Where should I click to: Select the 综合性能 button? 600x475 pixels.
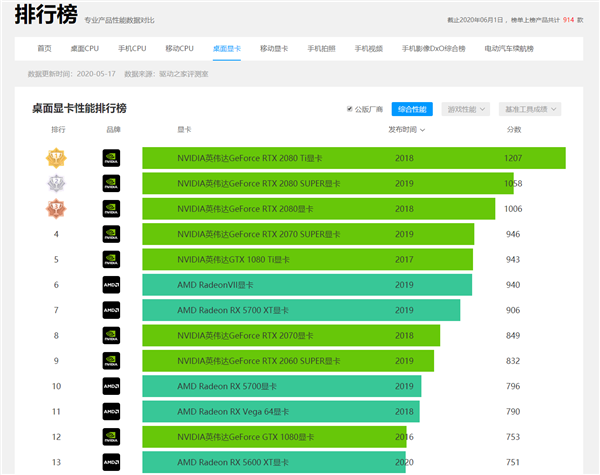pos(412,109)
